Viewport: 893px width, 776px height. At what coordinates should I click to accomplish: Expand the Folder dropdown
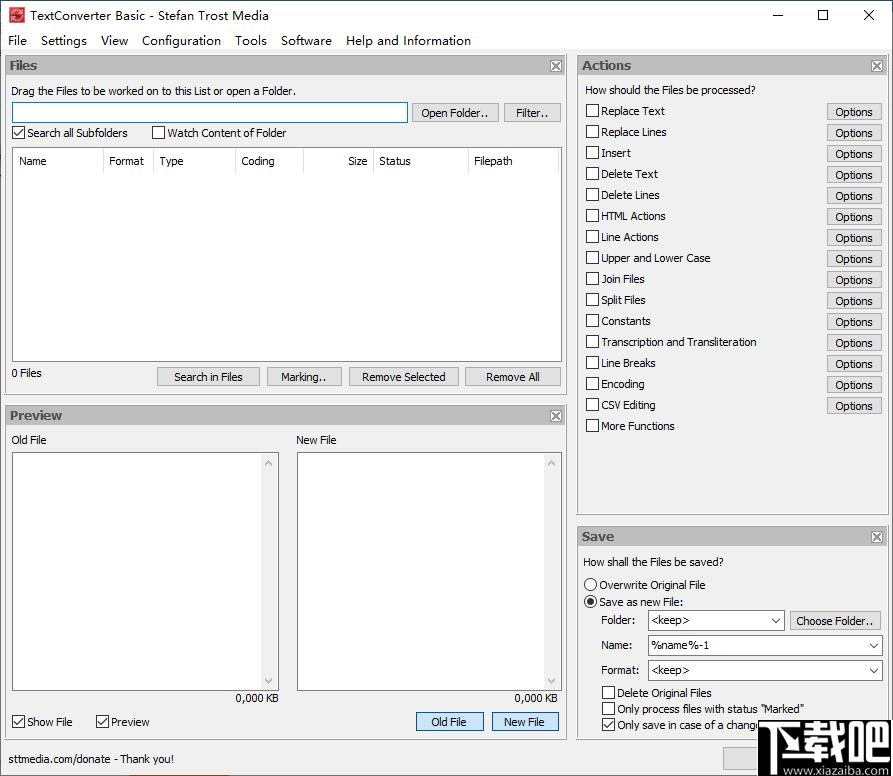click(776, 621)
